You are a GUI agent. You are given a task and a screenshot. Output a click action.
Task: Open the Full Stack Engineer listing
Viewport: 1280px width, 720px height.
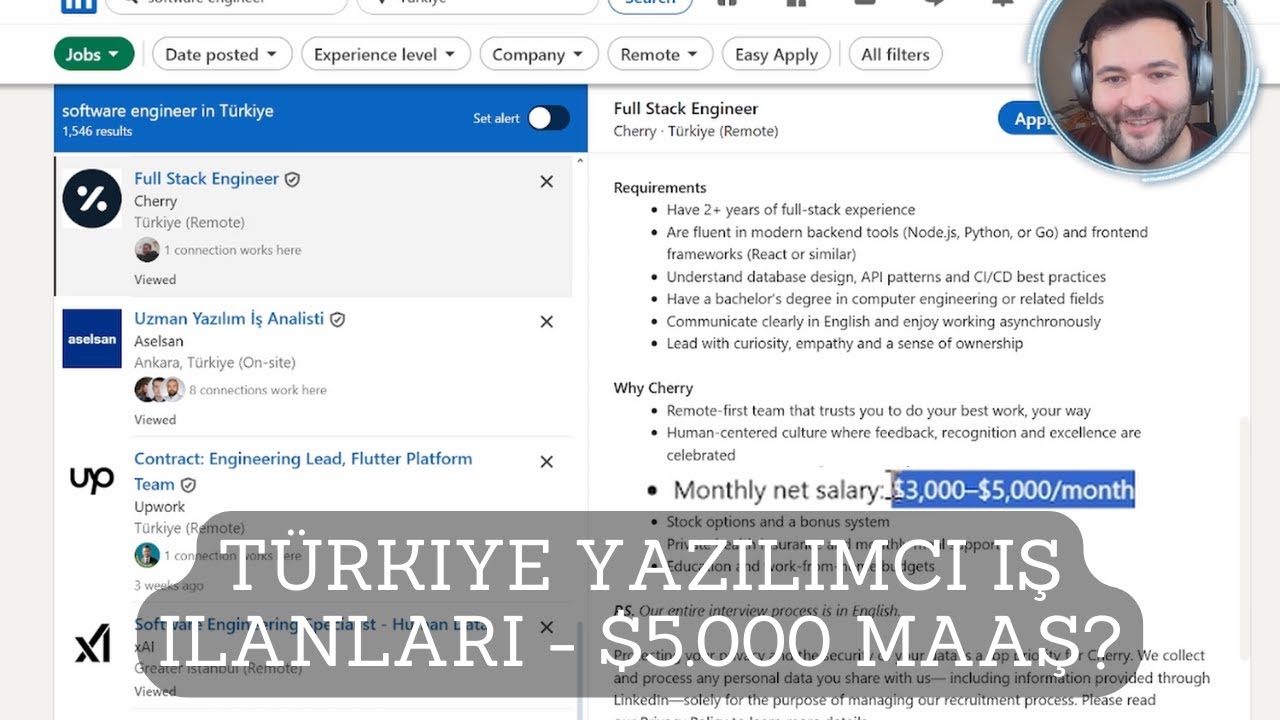point(206,179)
